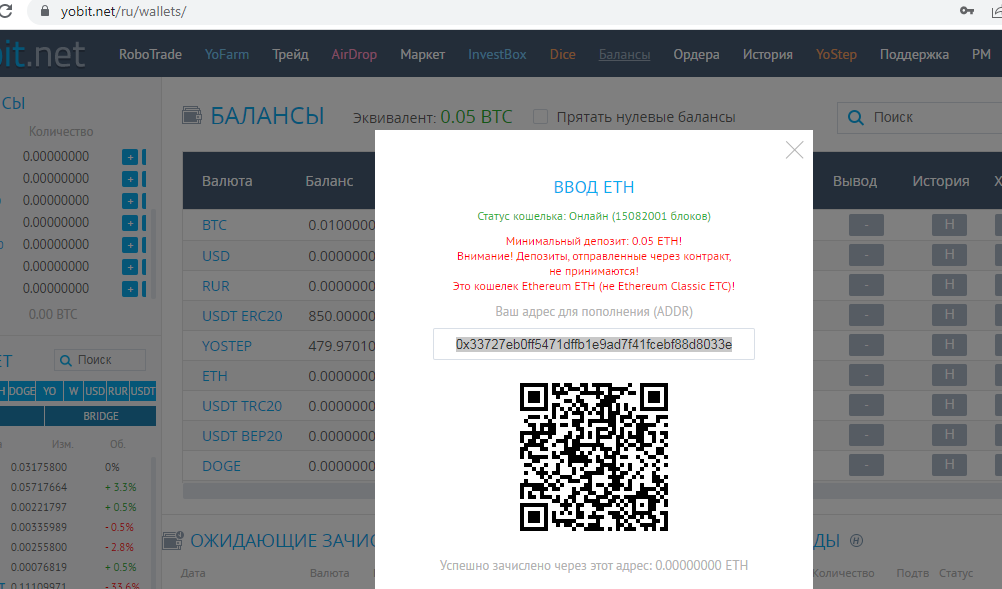This screenshot has width=1002, height=589.
Task: Open history H button in RUR row
Action: [949, 285]
